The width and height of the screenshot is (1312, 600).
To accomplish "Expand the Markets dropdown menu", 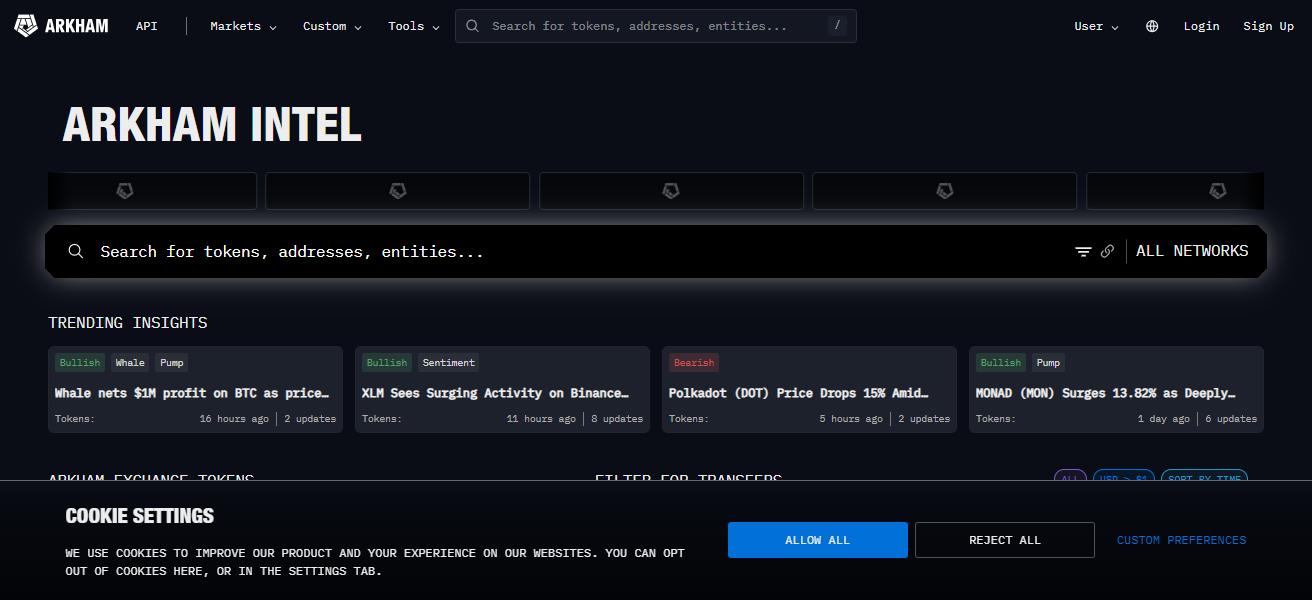I will (x=243, y=26).
